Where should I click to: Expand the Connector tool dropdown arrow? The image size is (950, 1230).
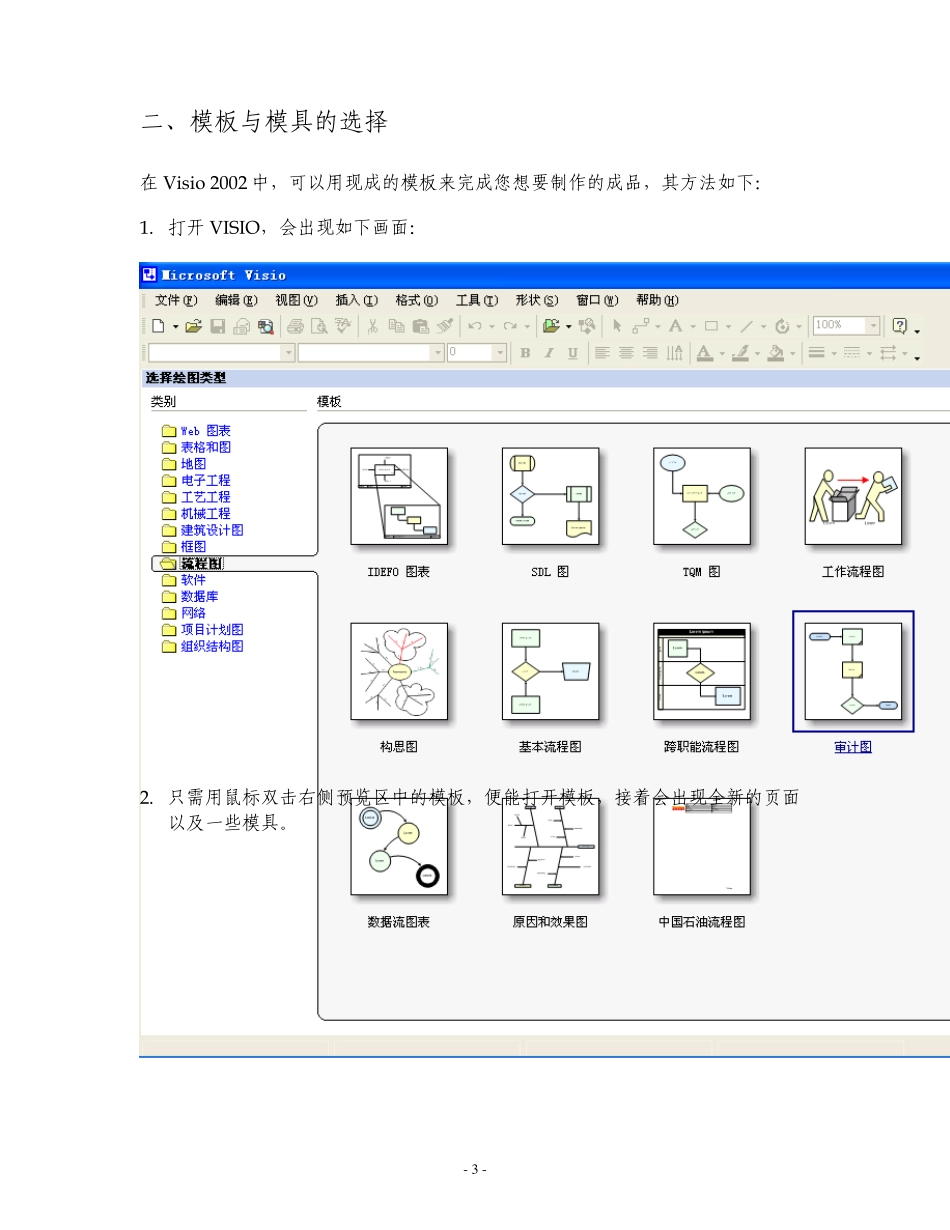[x=658, y=326]
